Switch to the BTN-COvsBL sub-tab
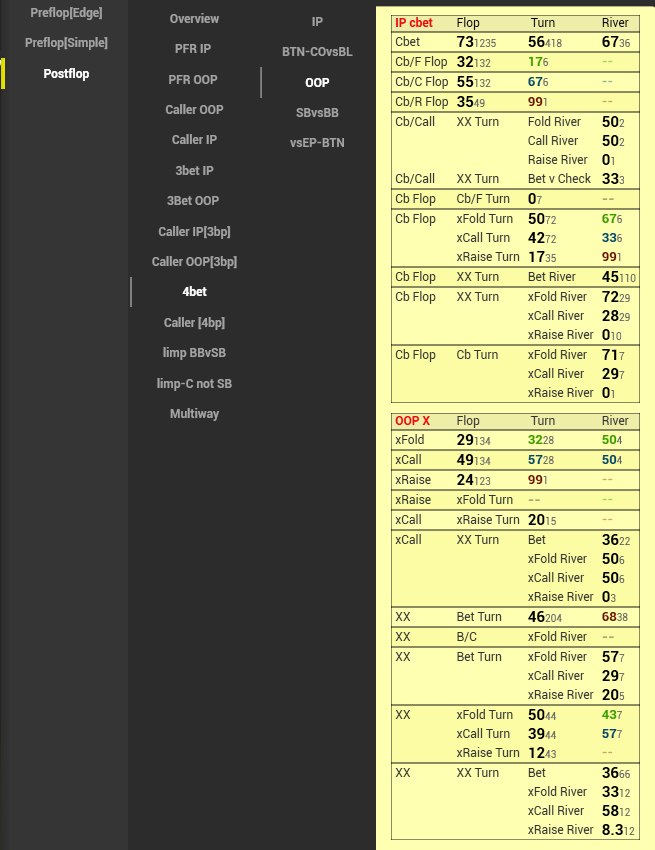The width and height of the screenshot is (655, 850). tap(317, 52)
